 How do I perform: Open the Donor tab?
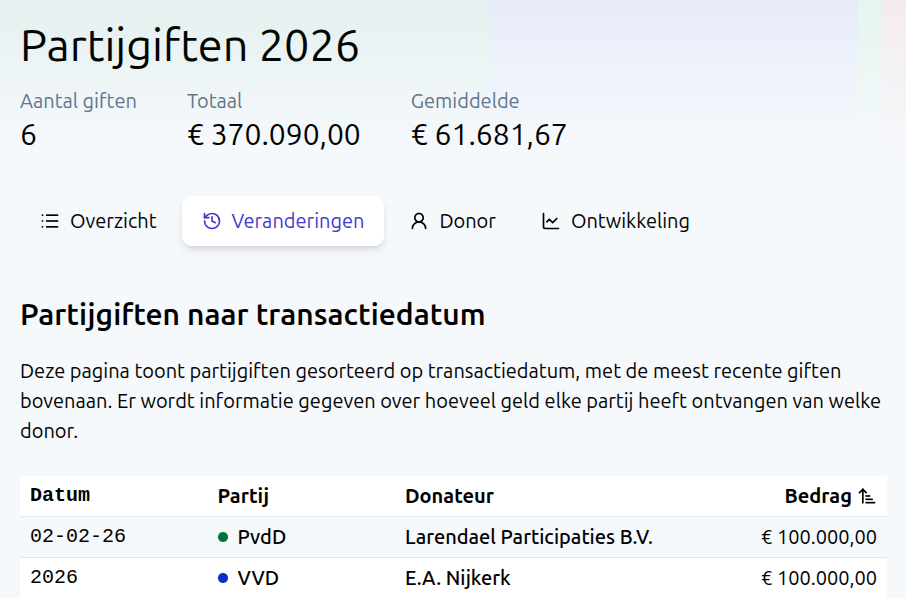pos(453,221)
